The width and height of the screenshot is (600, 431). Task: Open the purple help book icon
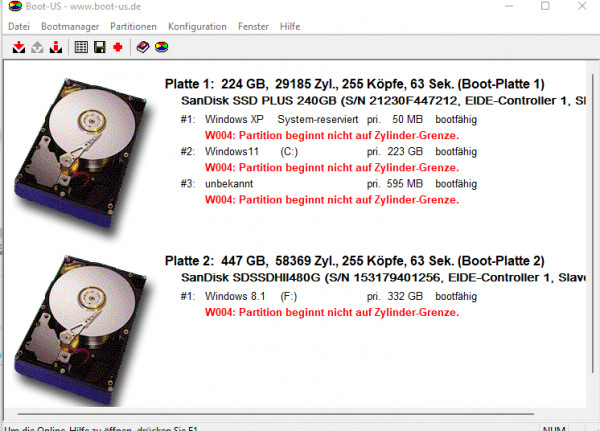(143, 47)
